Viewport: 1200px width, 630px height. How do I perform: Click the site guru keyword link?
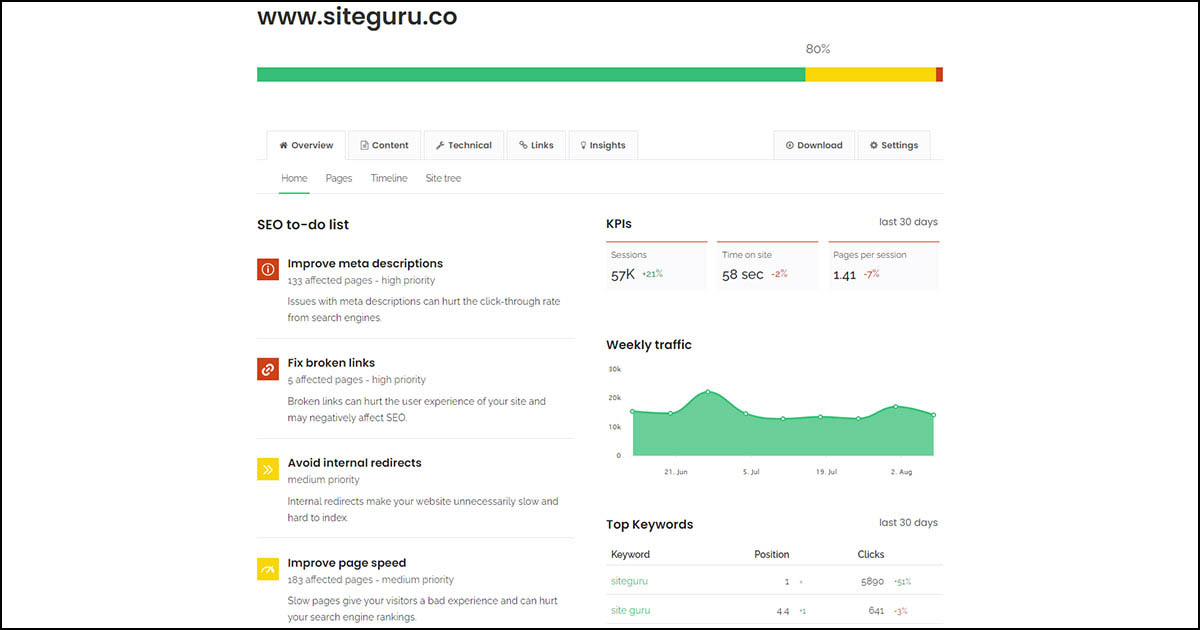[x=630, y=610]
